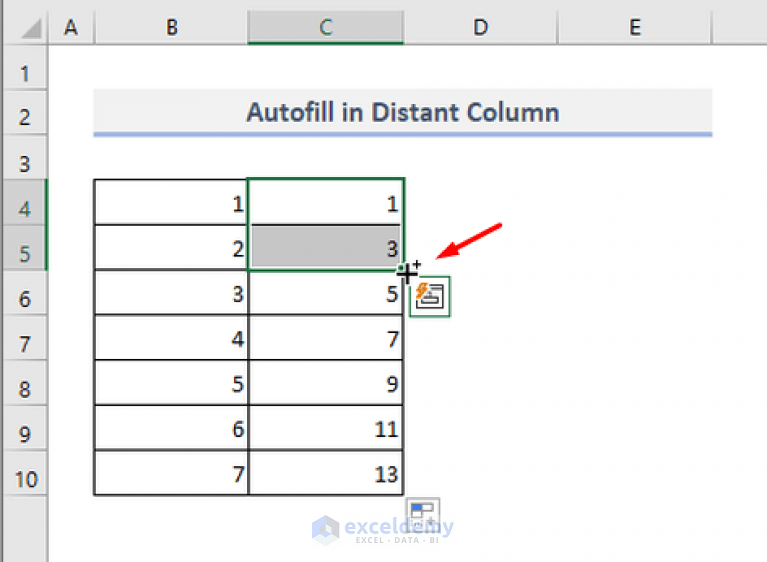Image resolution: width=767 pixels, height=562 pixels.
Task: Select column B header
Action: click(171, 27)
